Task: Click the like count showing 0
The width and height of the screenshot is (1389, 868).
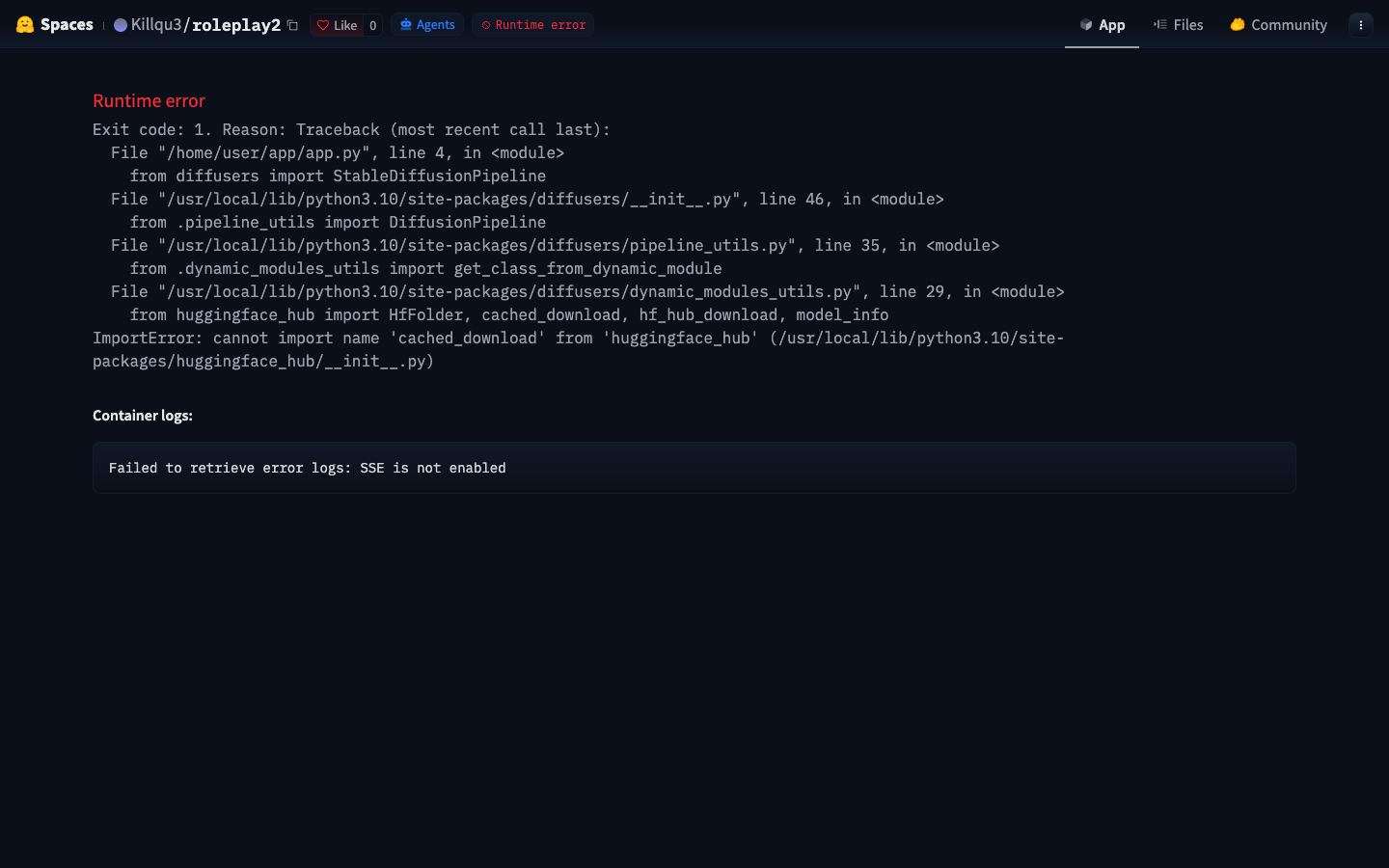Action: [x=372, y=25]
